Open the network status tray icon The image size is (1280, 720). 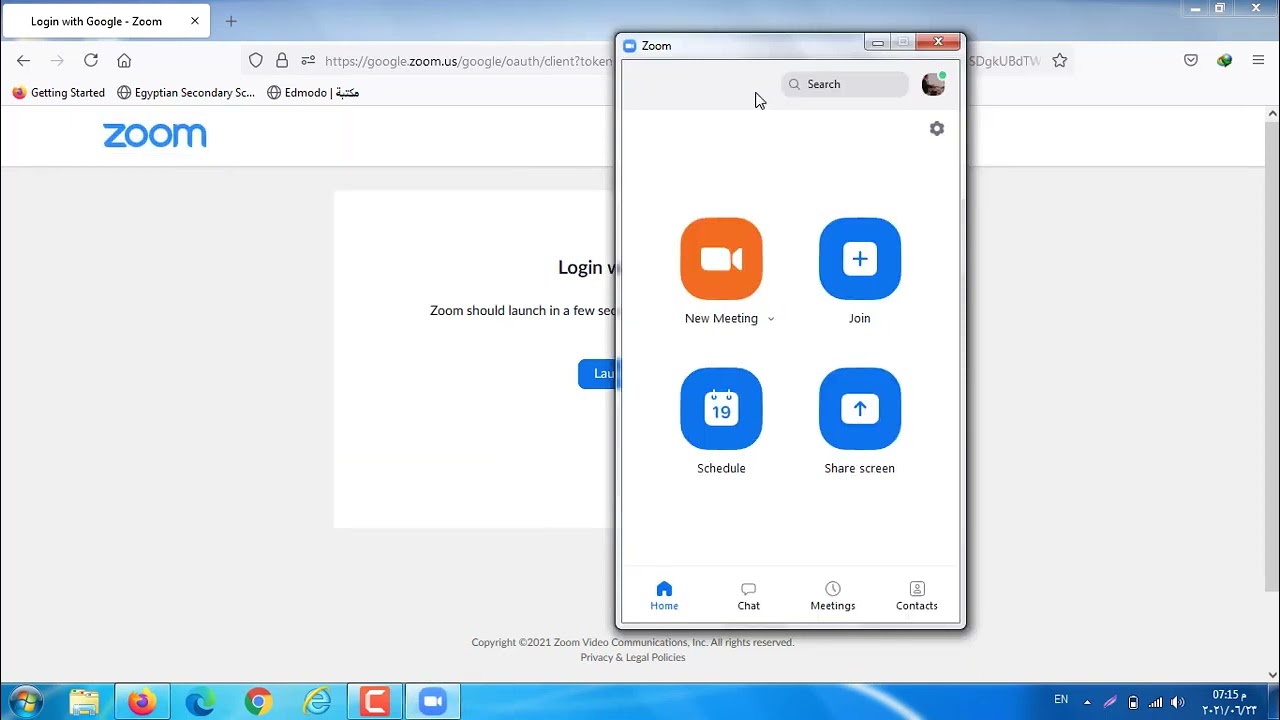[x=1156, y=702]
